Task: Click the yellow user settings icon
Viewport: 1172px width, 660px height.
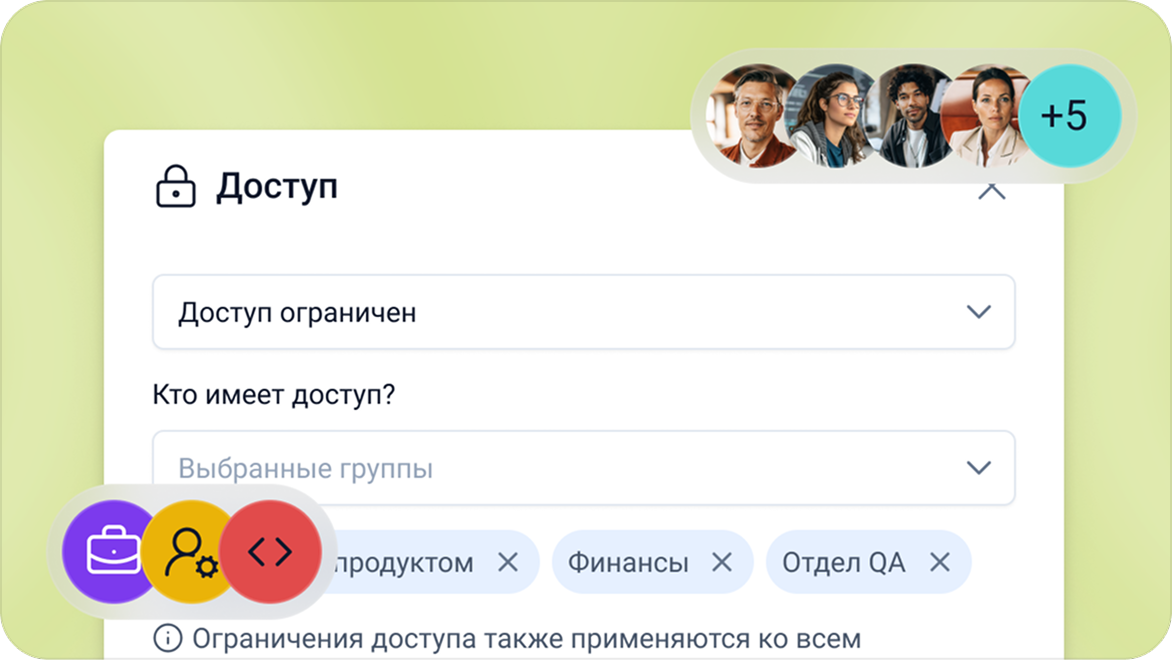Action: pyautogui.click(x=191, y=552)
